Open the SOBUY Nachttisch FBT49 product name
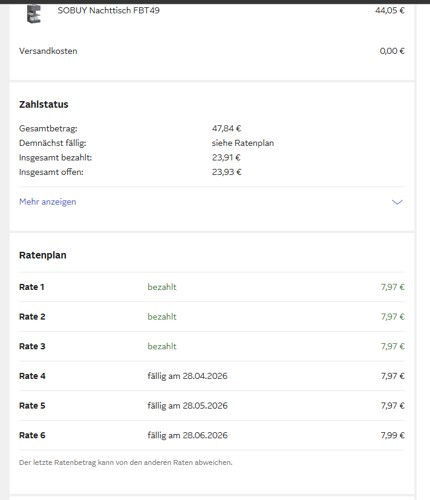Screen dimensions: 430x500 109,10
